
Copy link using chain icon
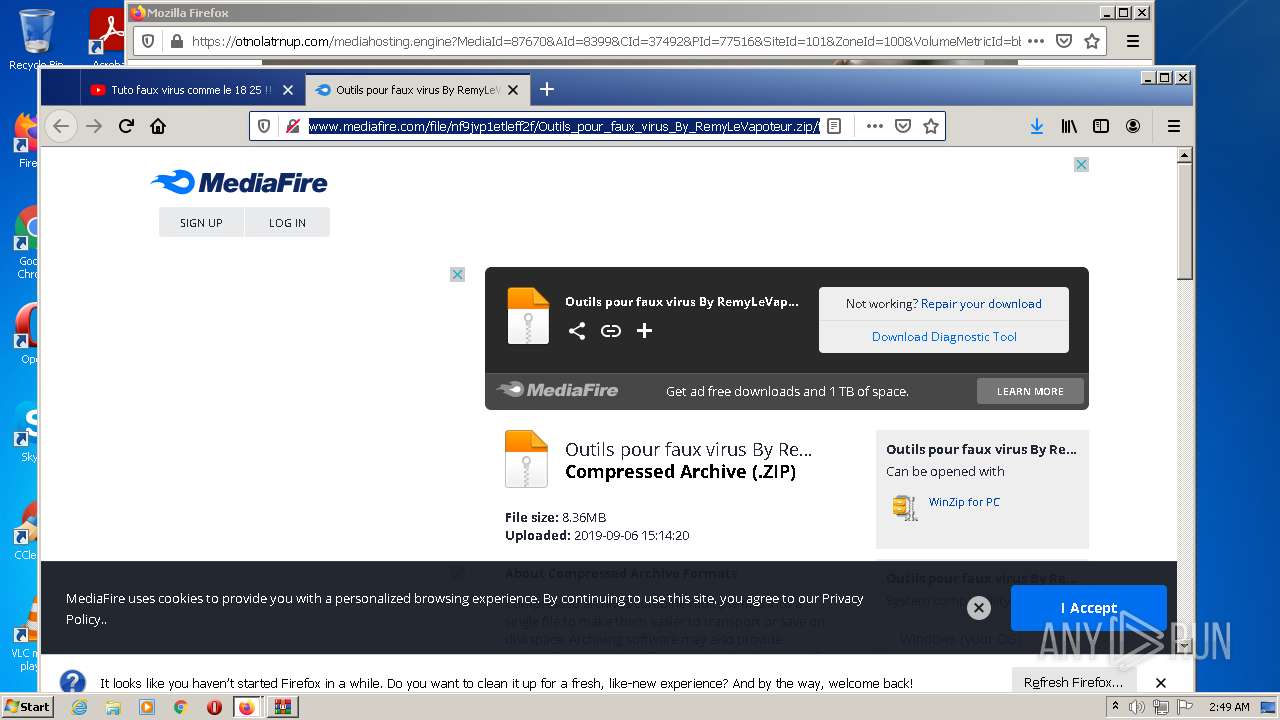coord(611,331)
